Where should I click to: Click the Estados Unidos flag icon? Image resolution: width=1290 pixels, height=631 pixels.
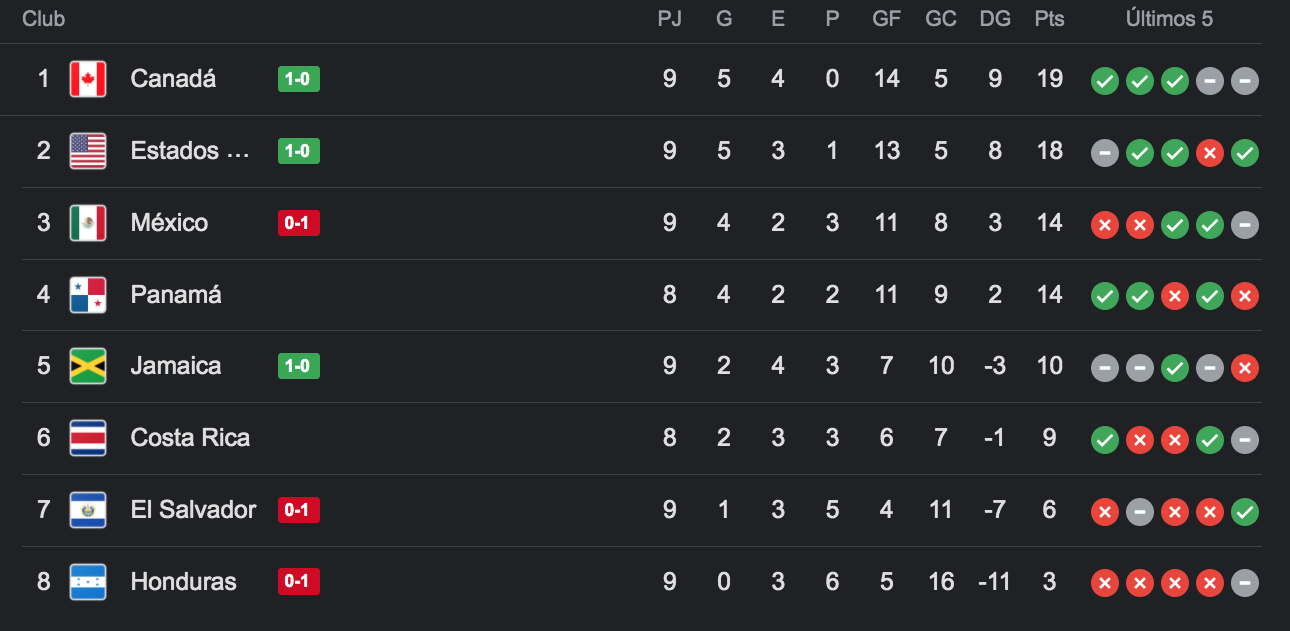88,151
